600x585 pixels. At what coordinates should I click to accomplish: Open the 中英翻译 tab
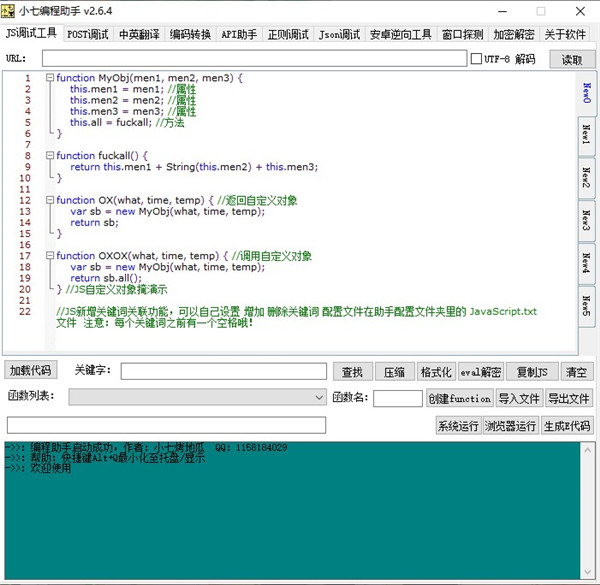[139, 34]
